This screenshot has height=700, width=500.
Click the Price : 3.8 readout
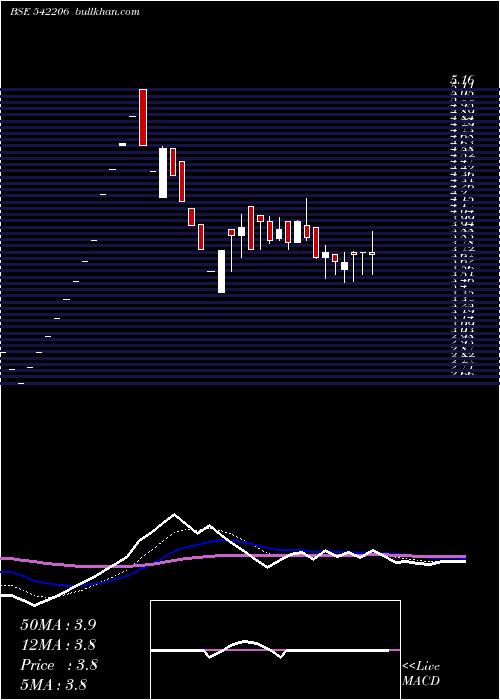point(59,665)
